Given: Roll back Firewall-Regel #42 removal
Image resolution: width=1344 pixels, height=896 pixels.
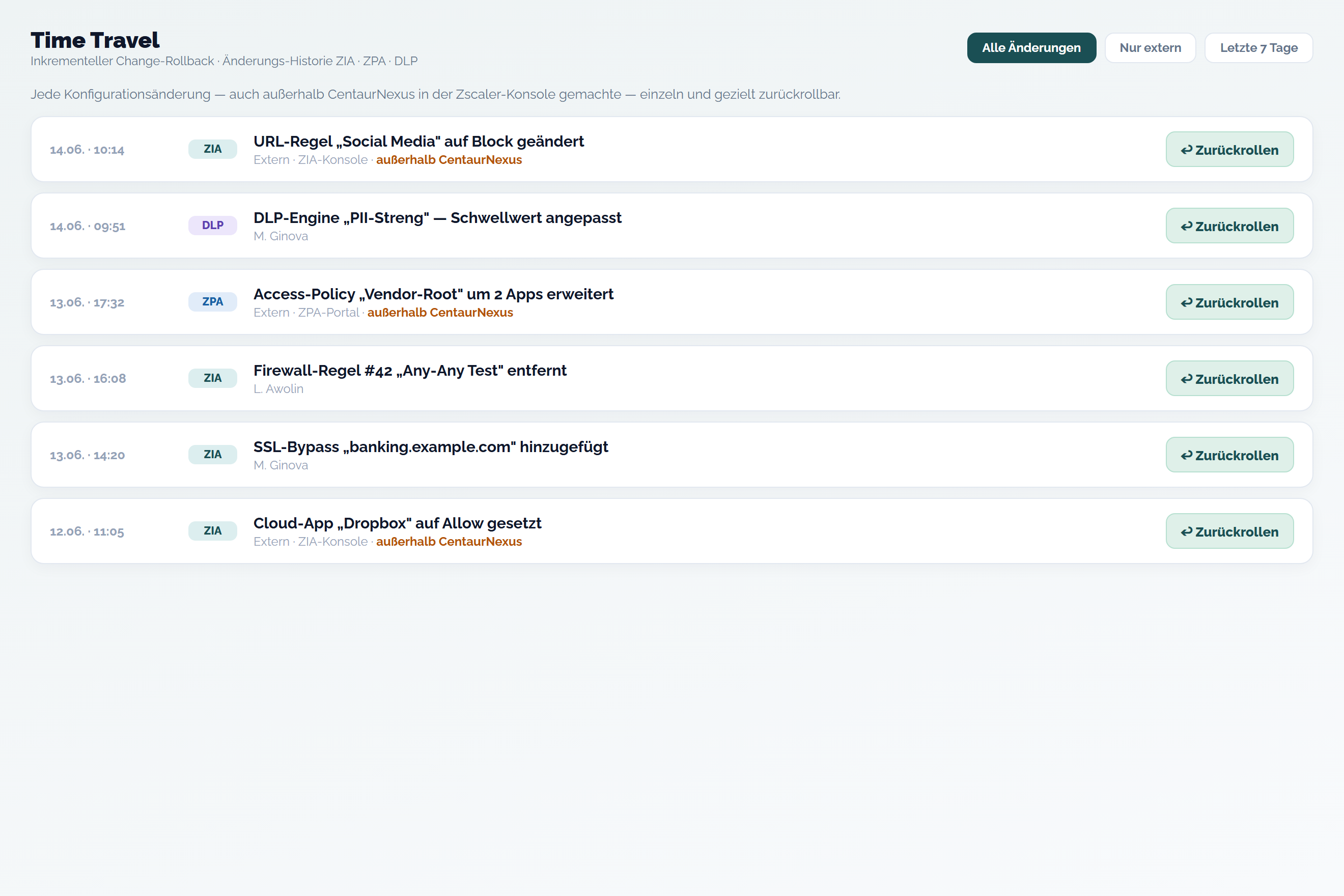Looking at the screenshot, I should 1230,378.
